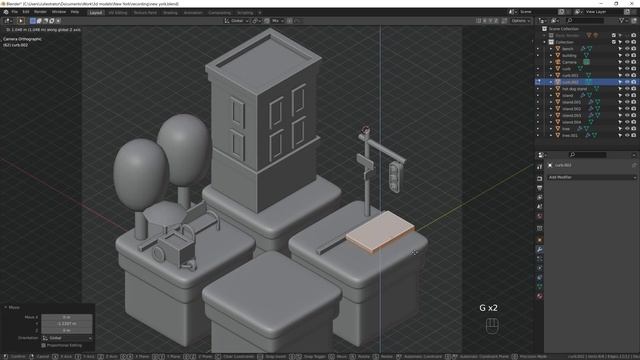This screenshot has height=360, width=640.
Task: Expand the Bench object row
Action: pos(551,49)
